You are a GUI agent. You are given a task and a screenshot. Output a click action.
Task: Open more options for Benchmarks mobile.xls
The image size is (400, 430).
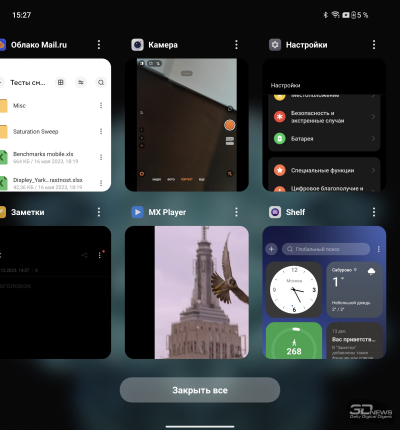click(x=101, y=157)
